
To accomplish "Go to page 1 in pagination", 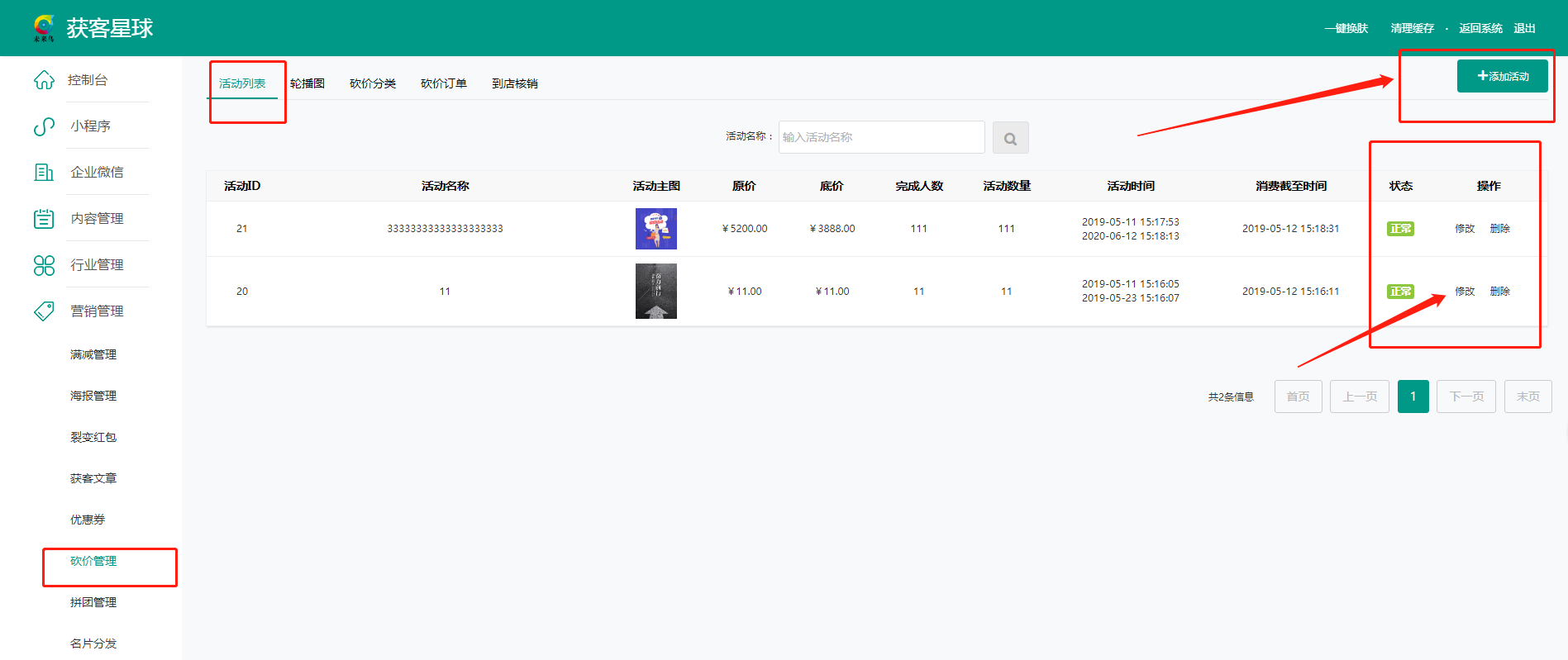I will [1413, 396].
